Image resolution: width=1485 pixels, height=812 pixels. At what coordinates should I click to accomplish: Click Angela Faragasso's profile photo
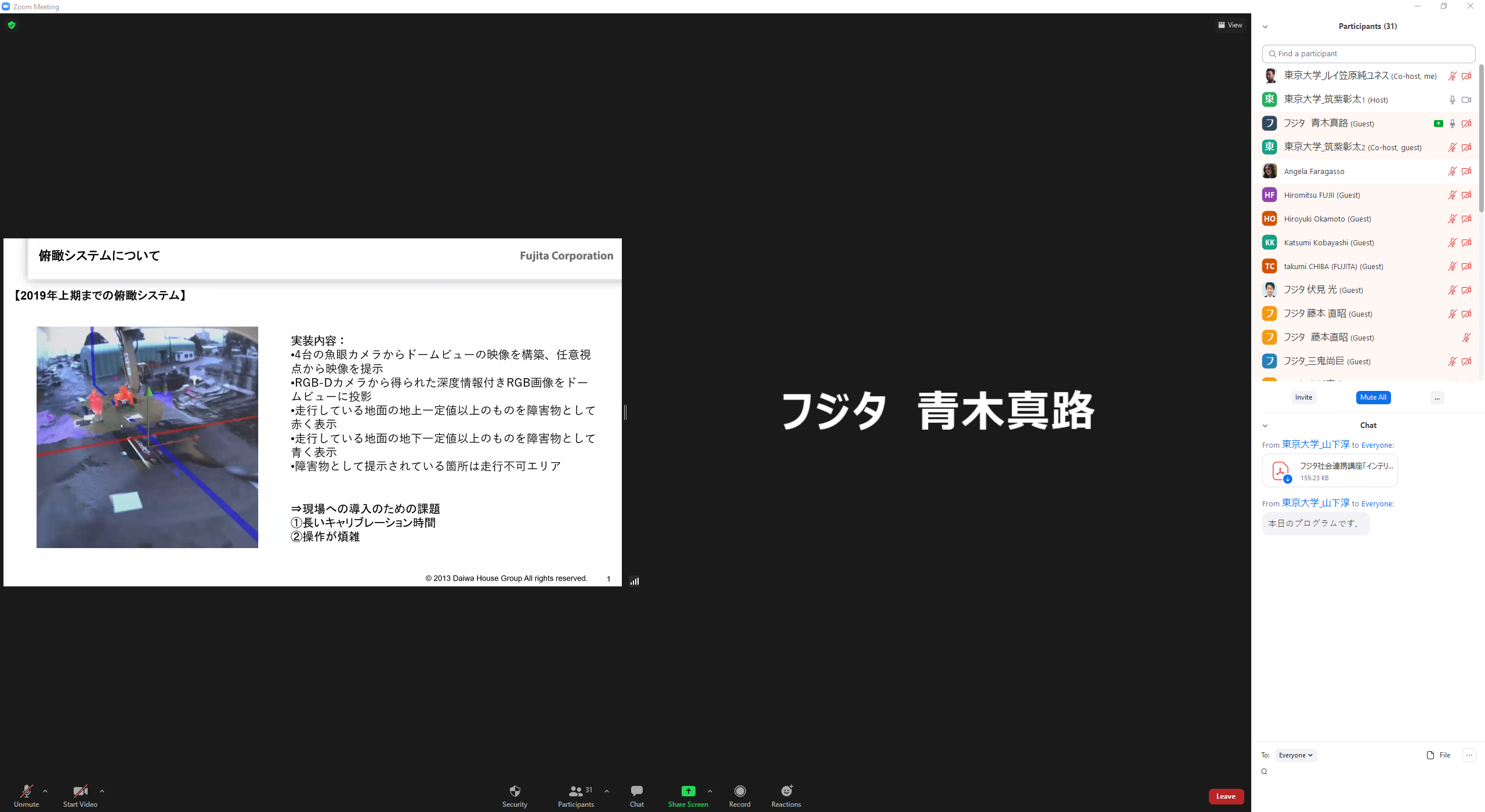[1269, 171]
